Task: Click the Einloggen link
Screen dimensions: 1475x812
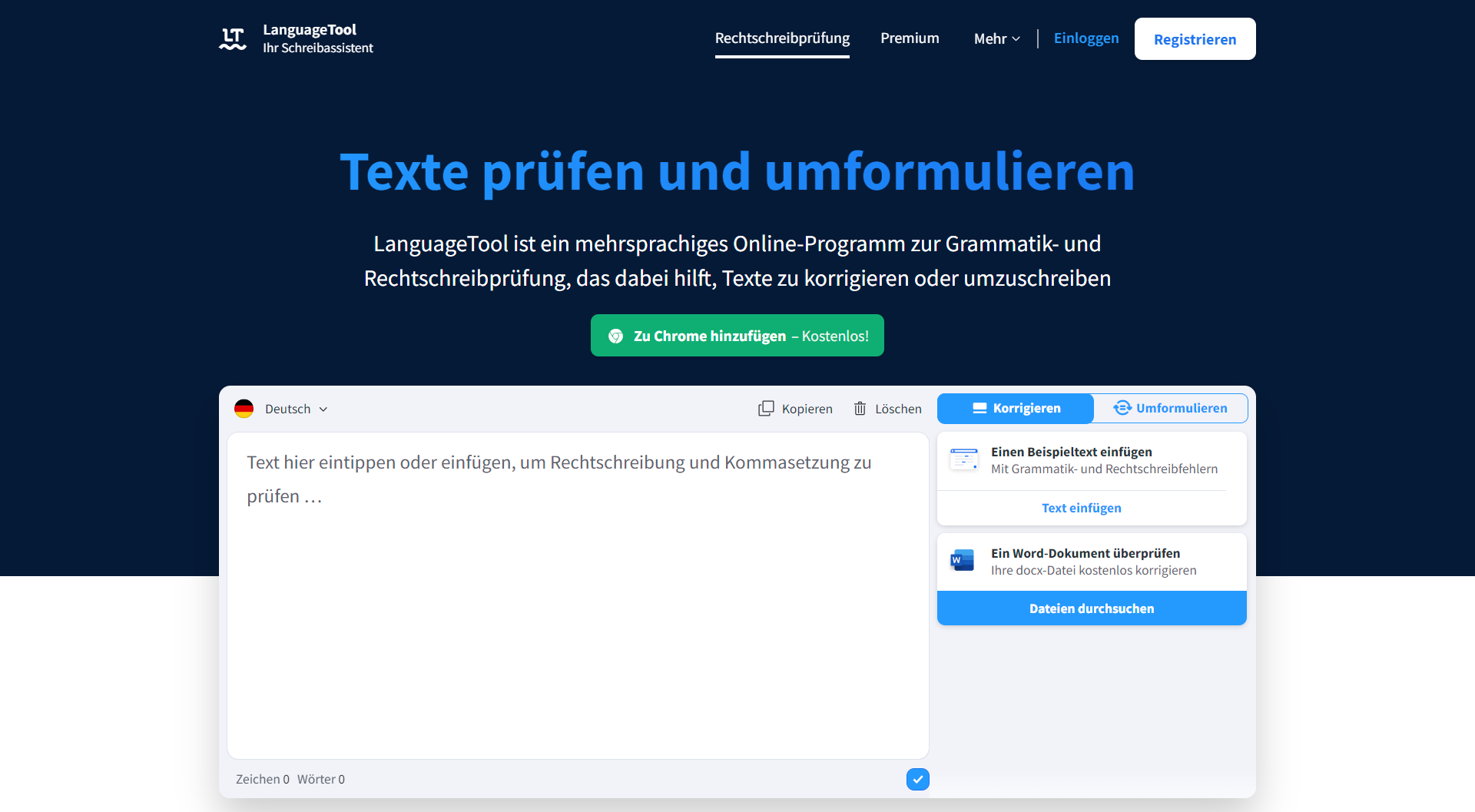Action: point(1086,38)
